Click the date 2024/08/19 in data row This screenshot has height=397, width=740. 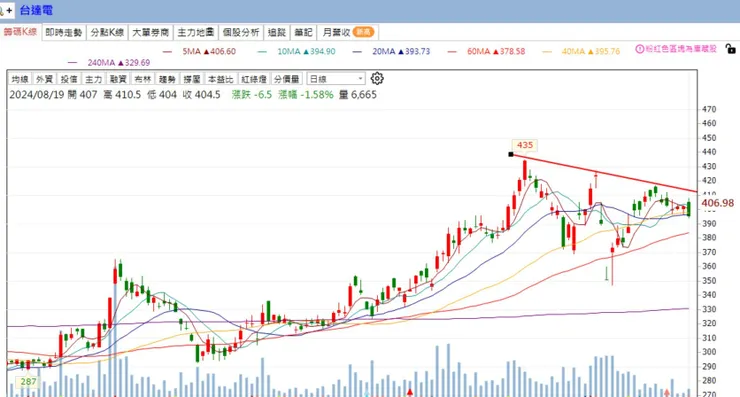click(x=36, y=95)
